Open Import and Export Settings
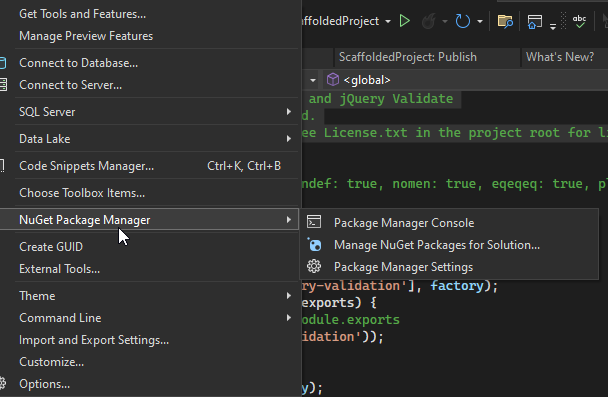This screenshot has height=397, width=608. coord(149,340)
